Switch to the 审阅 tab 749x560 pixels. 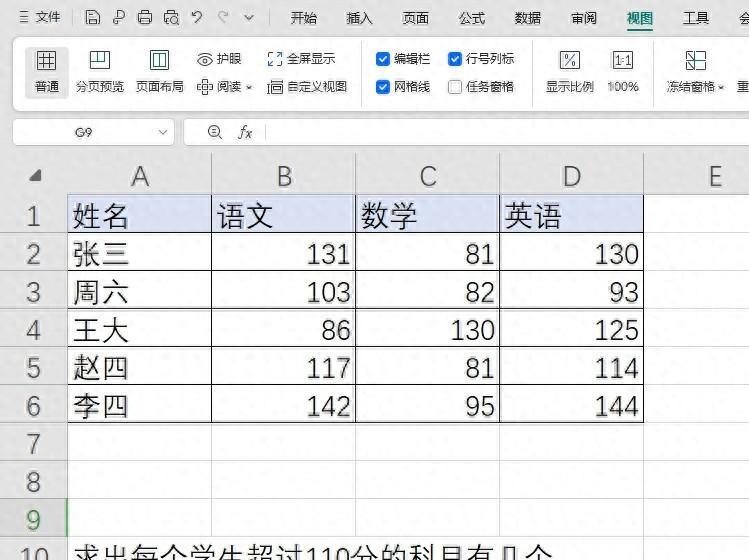[x=584, y=18]
